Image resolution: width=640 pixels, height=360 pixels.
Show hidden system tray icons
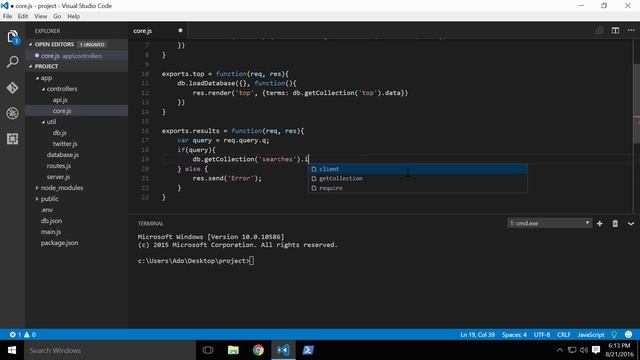tap(560, 350)
